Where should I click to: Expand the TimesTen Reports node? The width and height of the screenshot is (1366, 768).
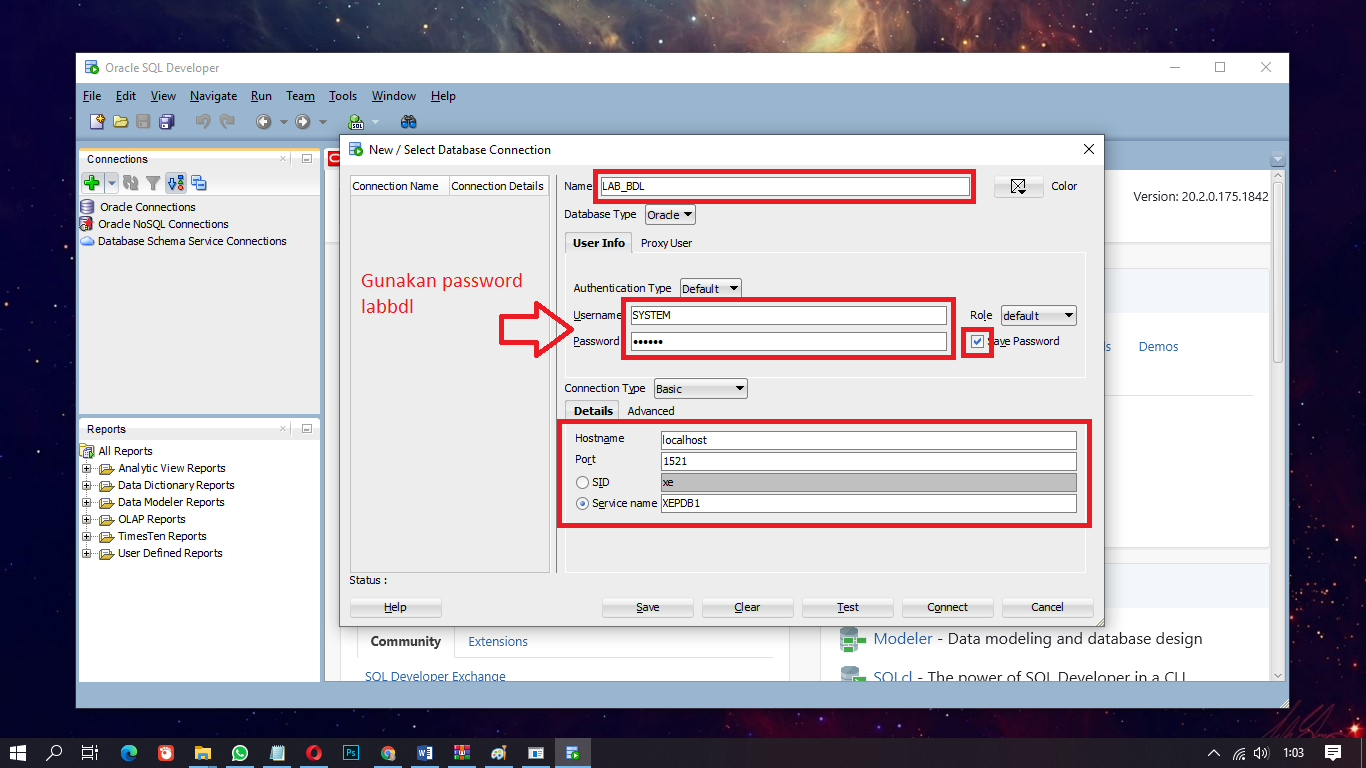87,537
